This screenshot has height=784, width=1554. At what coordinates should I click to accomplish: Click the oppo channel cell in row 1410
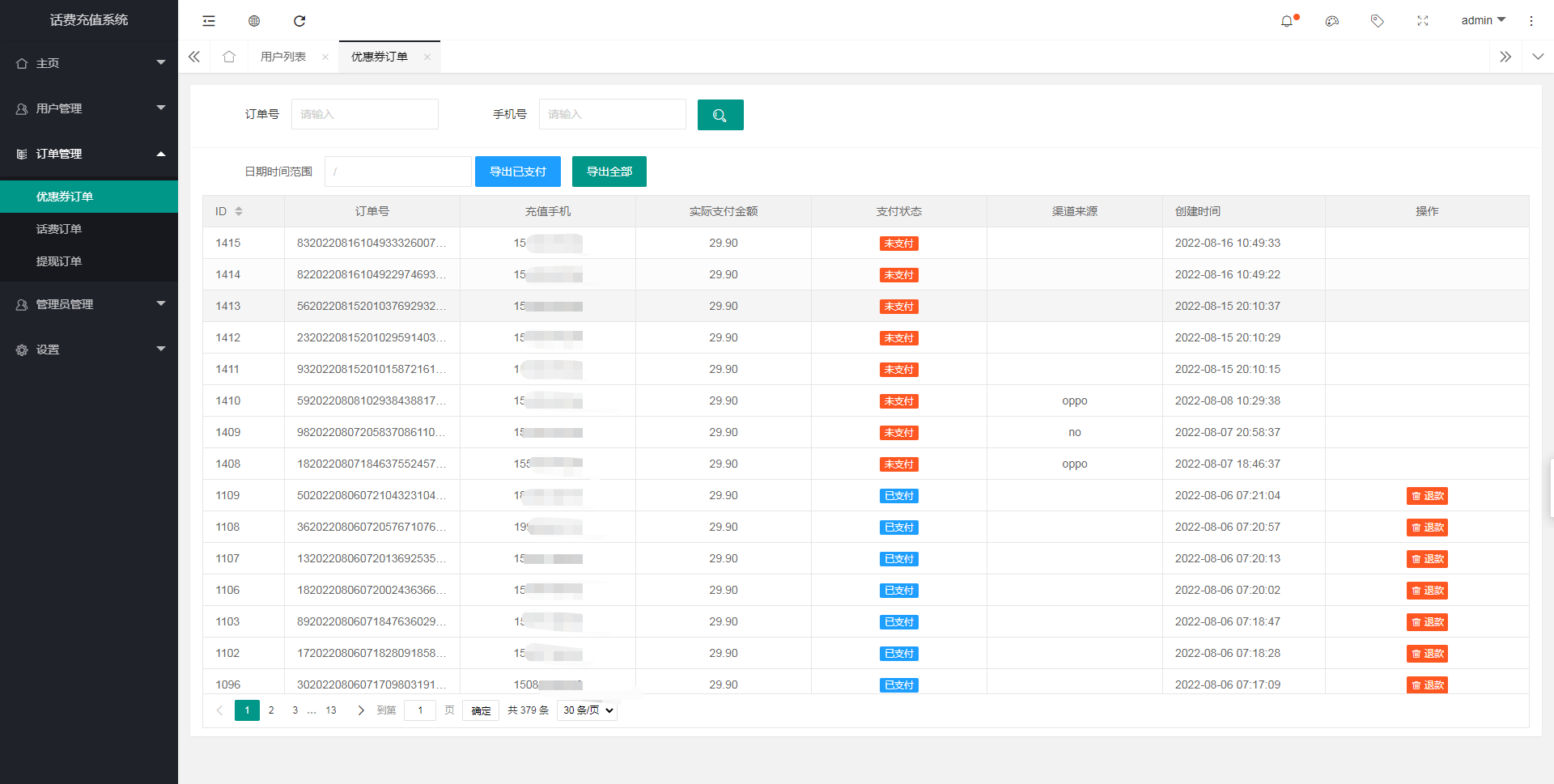[x=1074, y=400]
